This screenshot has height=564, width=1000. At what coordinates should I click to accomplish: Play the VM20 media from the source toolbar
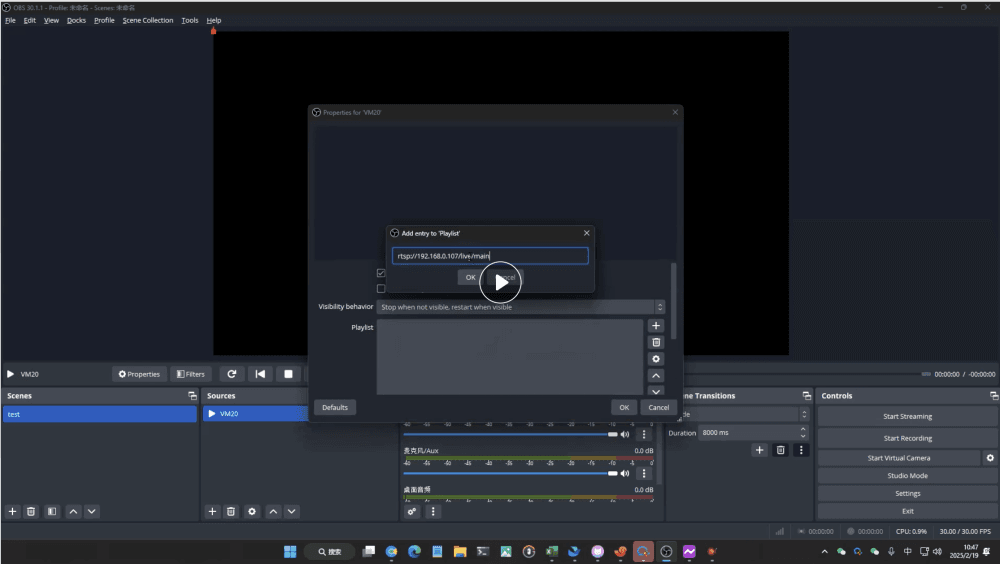(10, 374)
